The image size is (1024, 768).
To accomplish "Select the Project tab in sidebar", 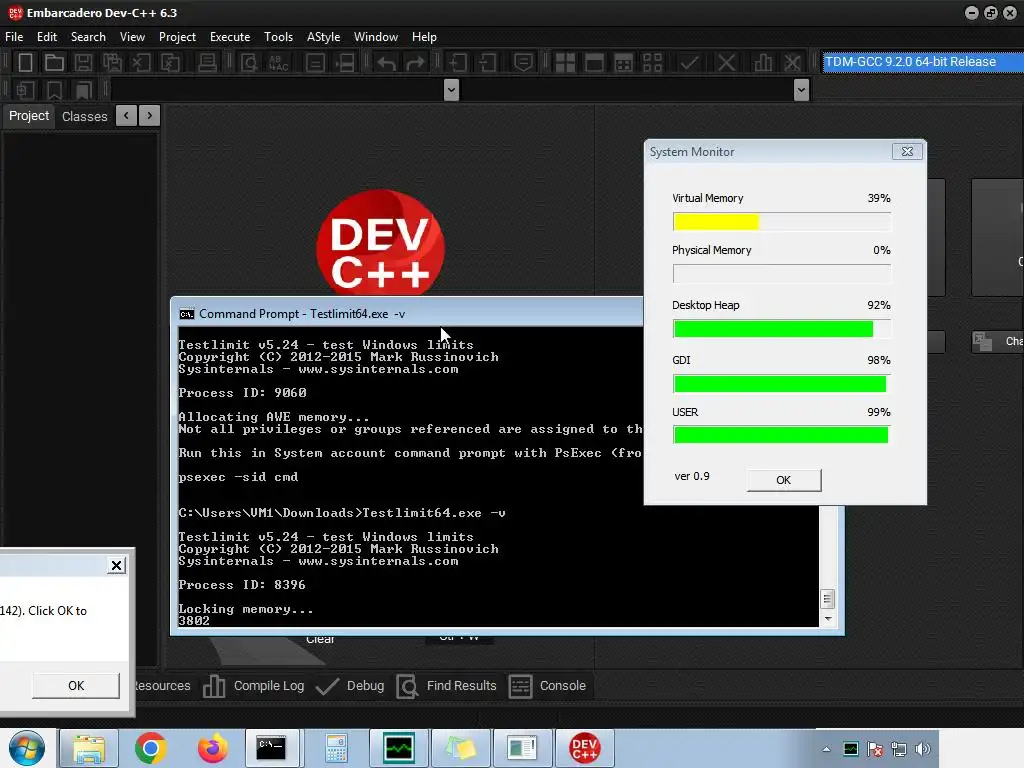I will click(x=29, y=116).
